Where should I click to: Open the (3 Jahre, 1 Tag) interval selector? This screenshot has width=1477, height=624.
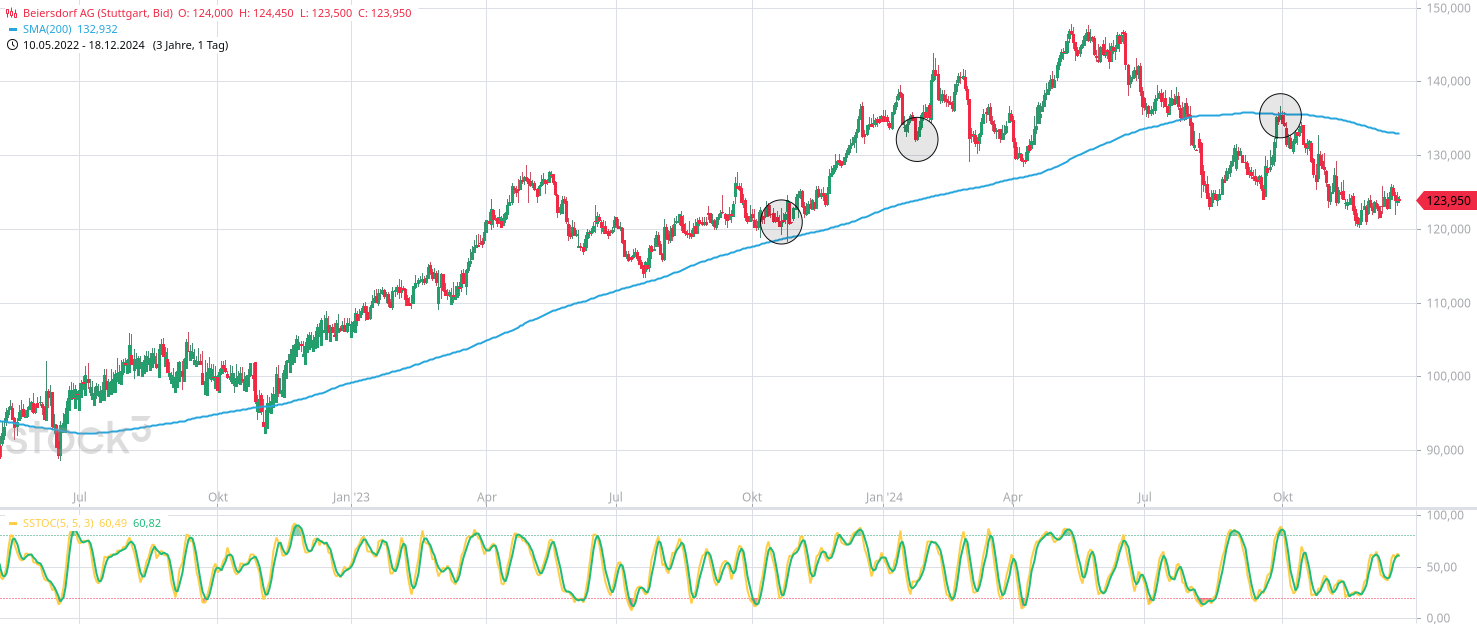(x=189, y=44)
